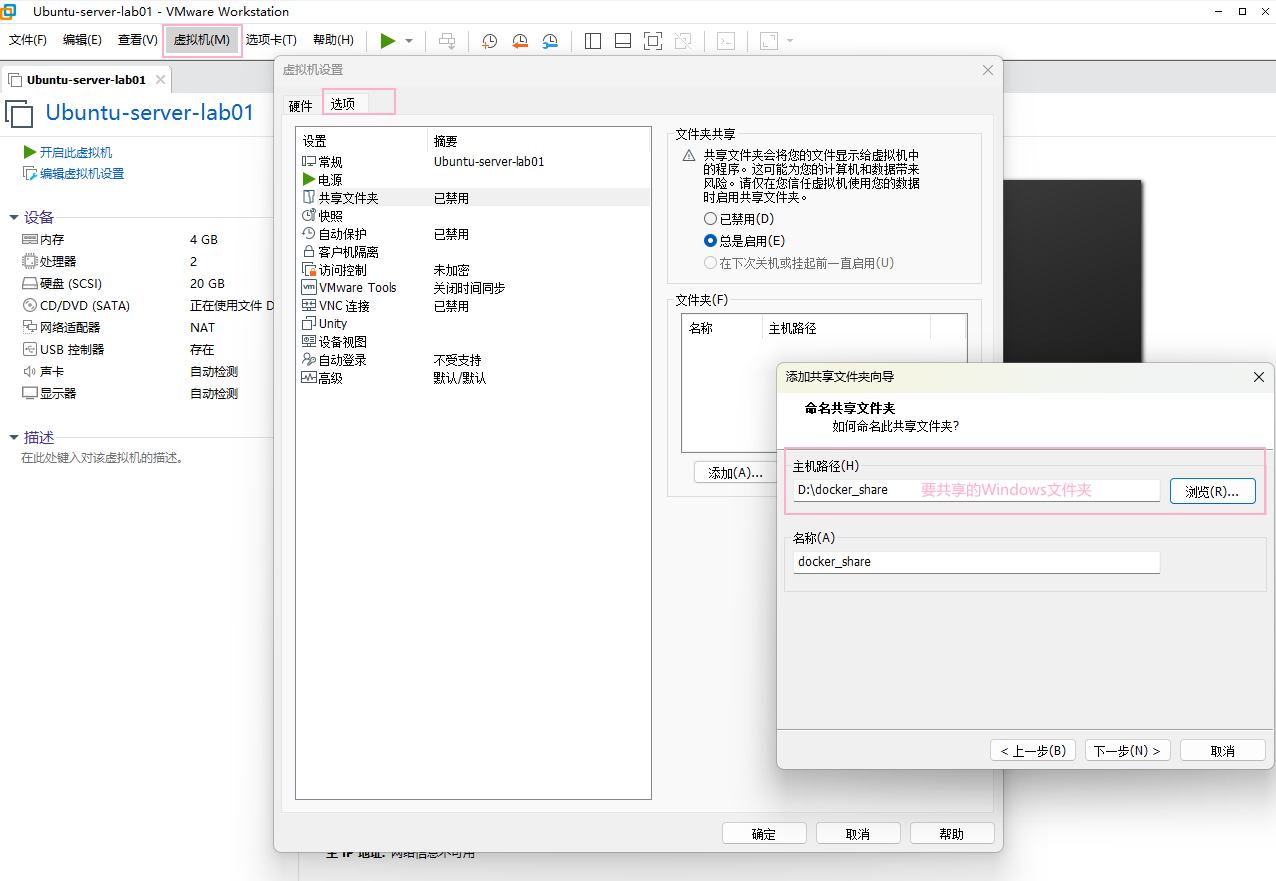
Task: Click the console view toolbar icon
Action: (727, 41)
